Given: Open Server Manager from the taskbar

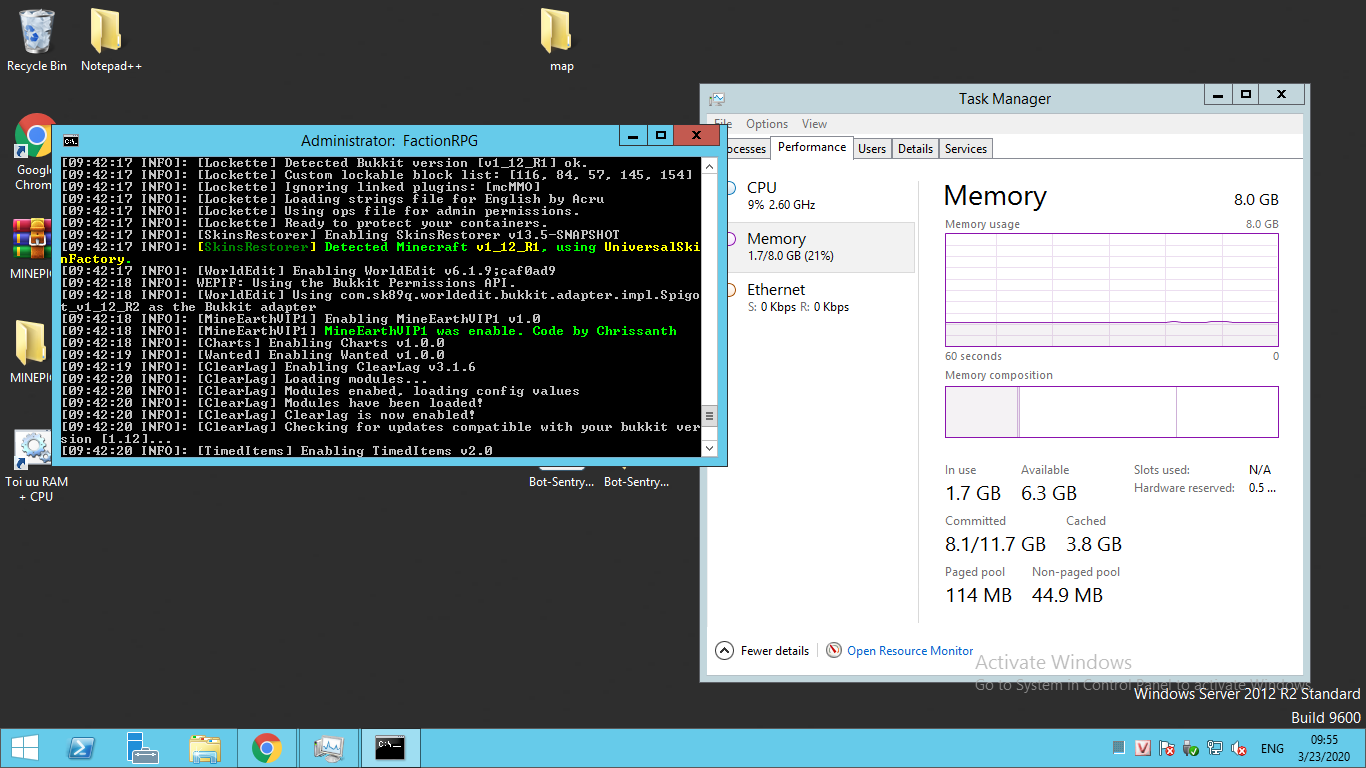Looking at the screenshot, I should [143, 748].
